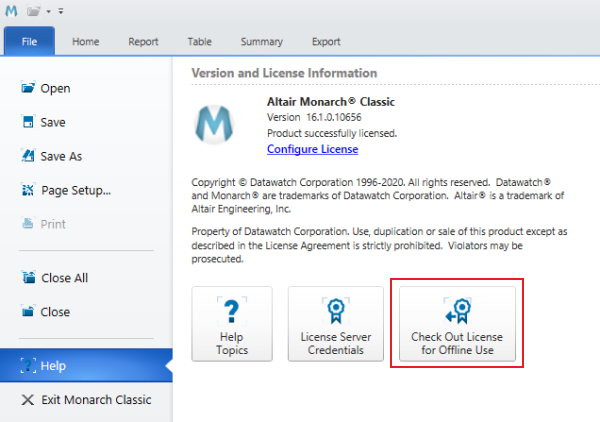Switch to the Report tab
600x422 pixels.
click(x=143, y=42)
